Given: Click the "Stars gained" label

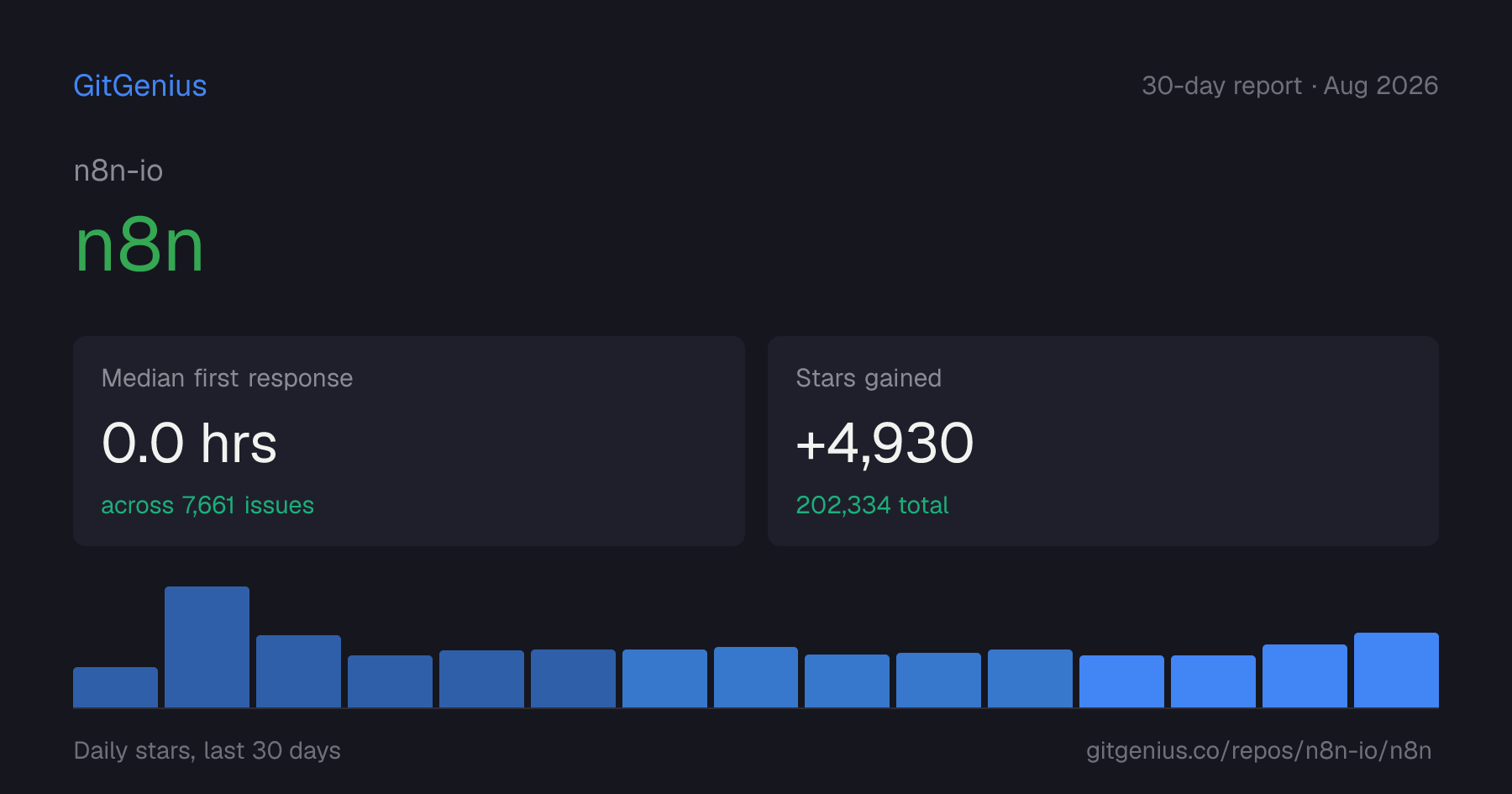Looking at the screenshot, I should [869, 378].
